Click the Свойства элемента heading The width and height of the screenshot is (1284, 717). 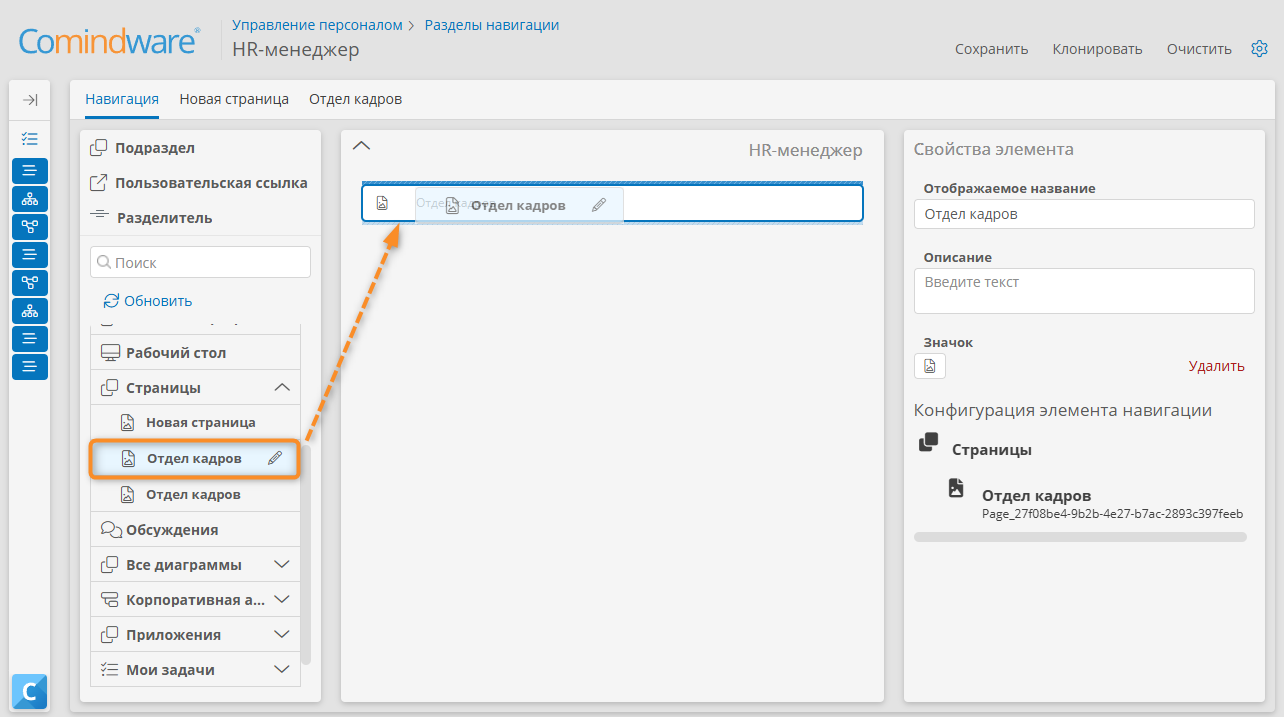[994, 149]
